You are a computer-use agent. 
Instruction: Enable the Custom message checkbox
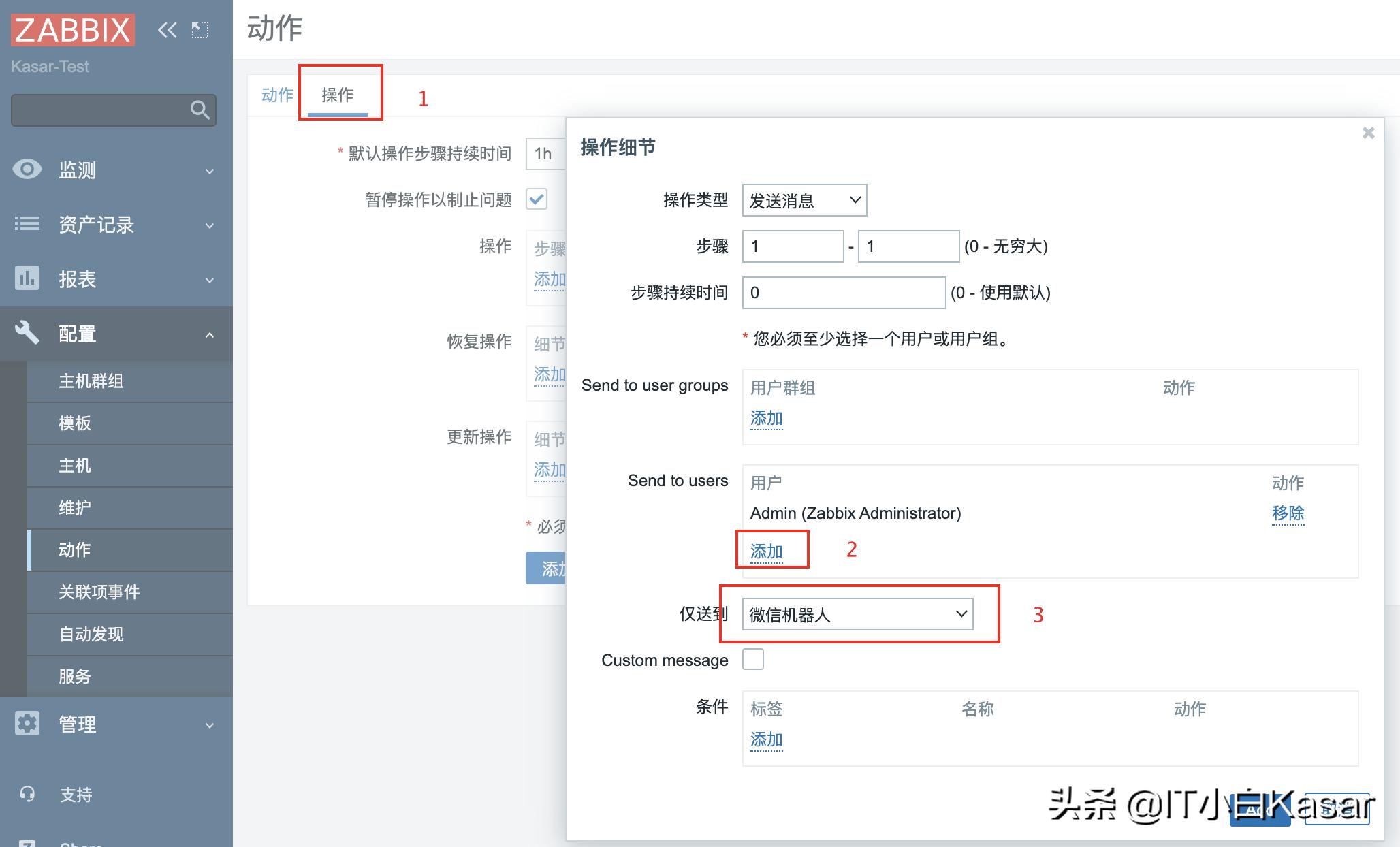point(752,659)
